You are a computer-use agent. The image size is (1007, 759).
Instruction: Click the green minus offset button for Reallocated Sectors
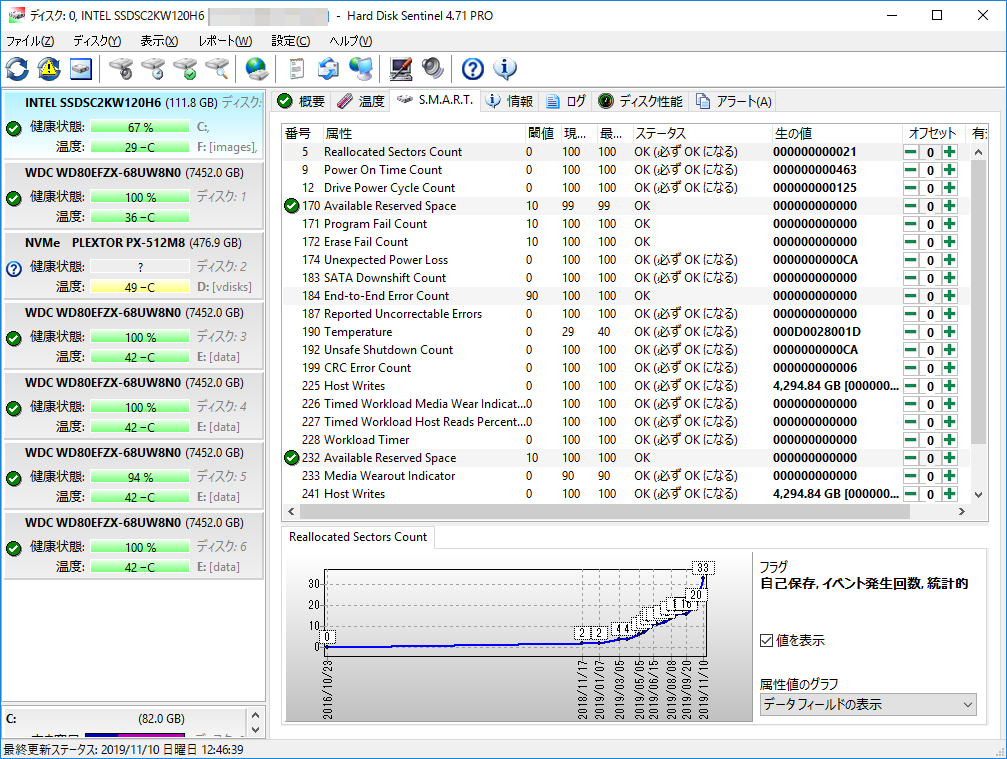[x=910, y=152]
